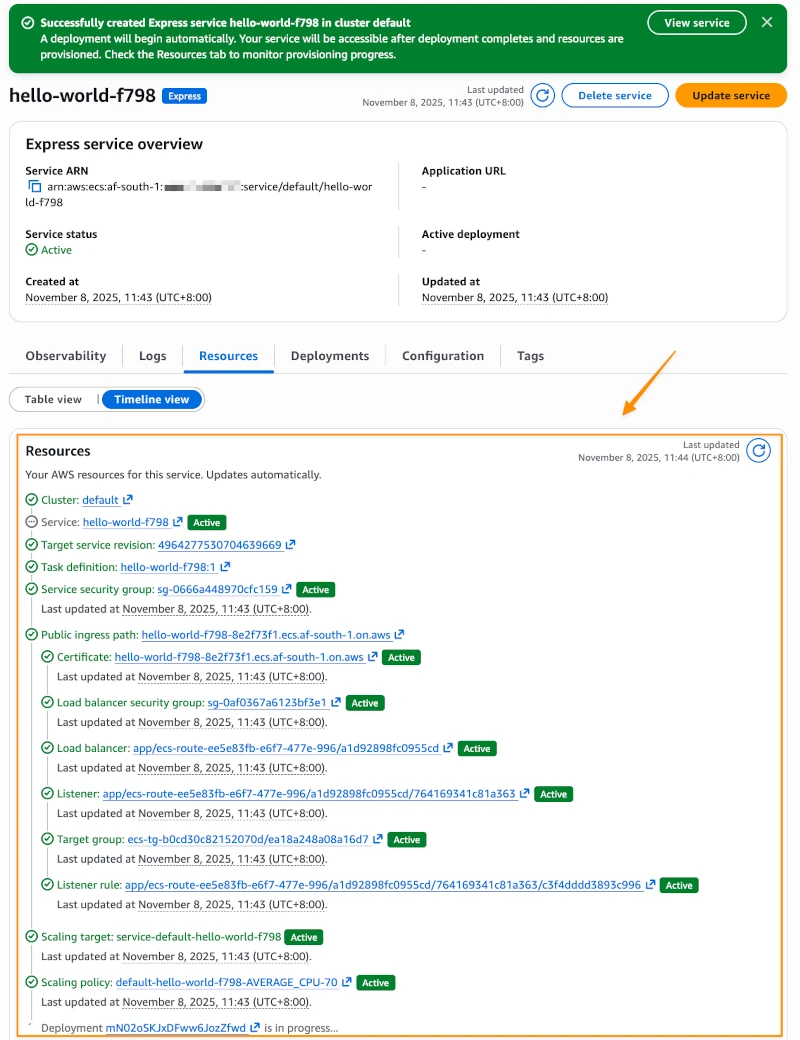This screenshot has height=1040, width=800.
Task: Click external link icon next to Cluster default
Action: click(x=128, y=500)
